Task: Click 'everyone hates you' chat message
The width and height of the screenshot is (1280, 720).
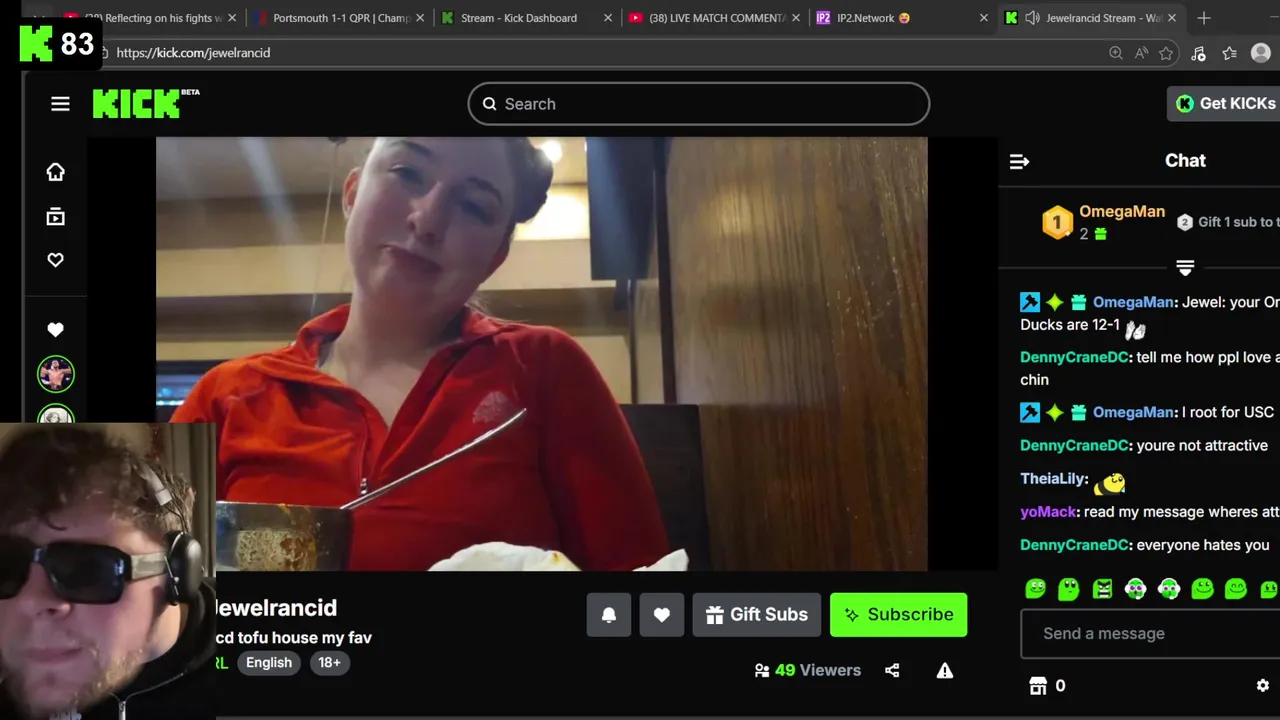Action: tap(1203, 545)
